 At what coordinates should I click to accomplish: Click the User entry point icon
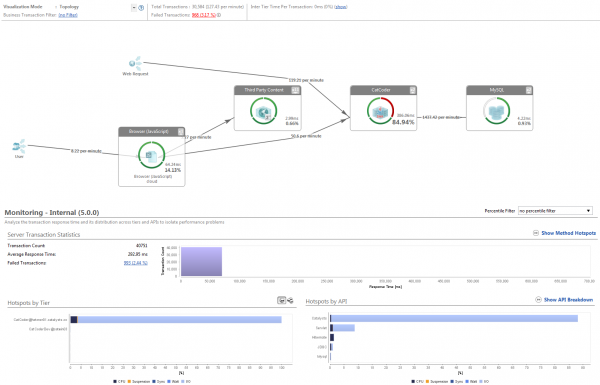pos(19,146)
